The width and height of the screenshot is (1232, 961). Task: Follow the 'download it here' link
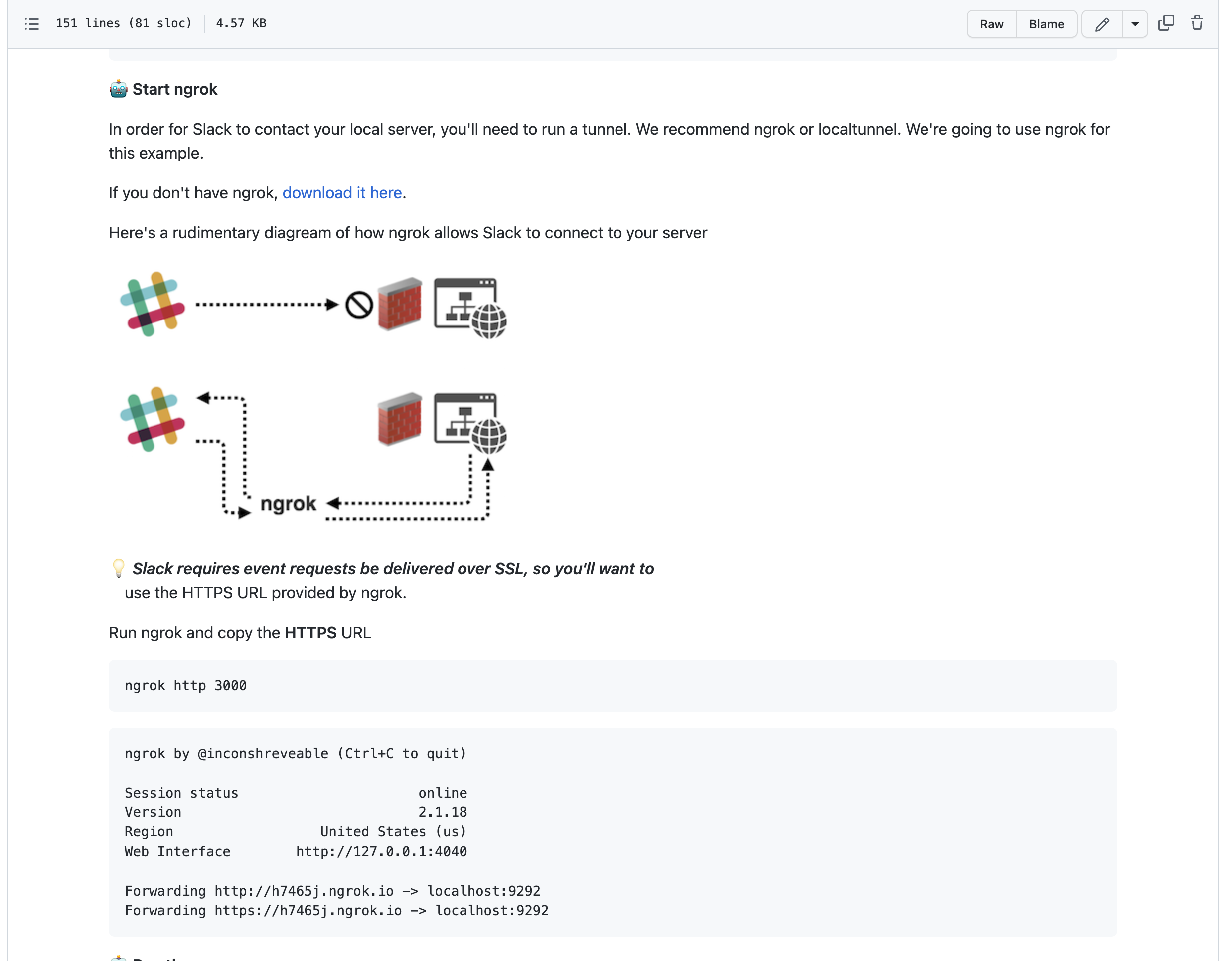pyautogui.click(x=342, y=193)
